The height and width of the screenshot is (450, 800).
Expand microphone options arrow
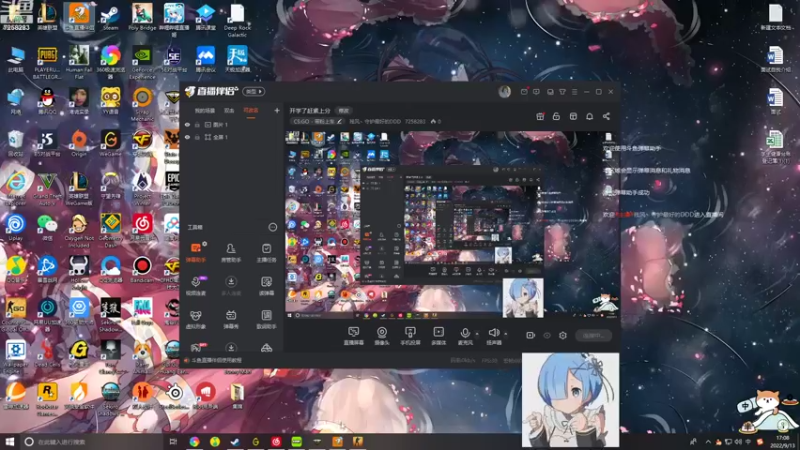coord(477,334)
